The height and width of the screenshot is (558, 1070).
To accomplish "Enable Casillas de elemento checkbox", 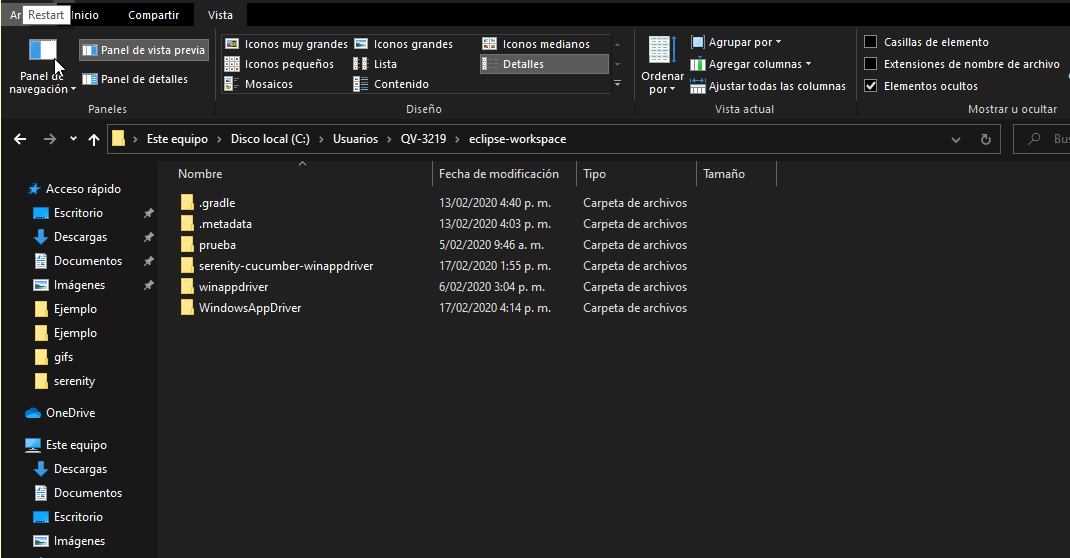I will tap(871, 42).
